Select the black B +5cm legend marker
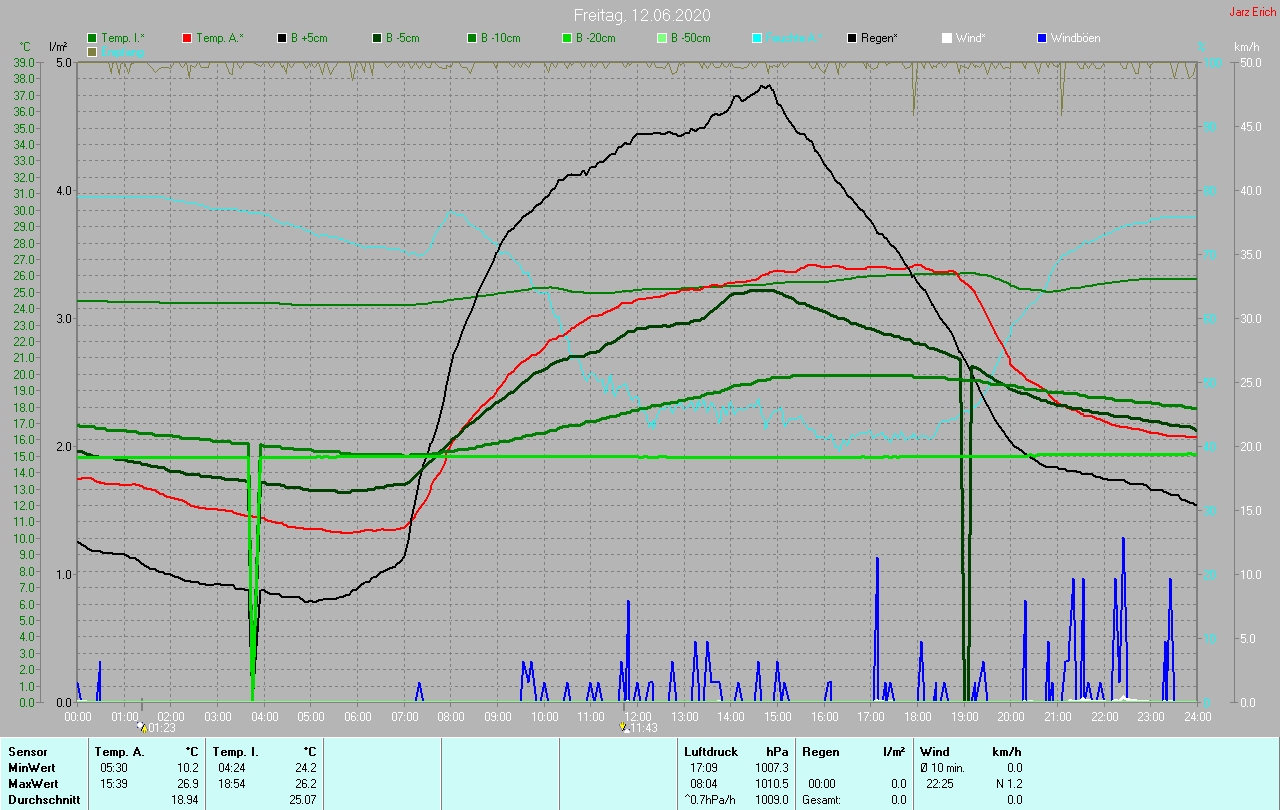1280x810 pixels. tap(283, 38)
